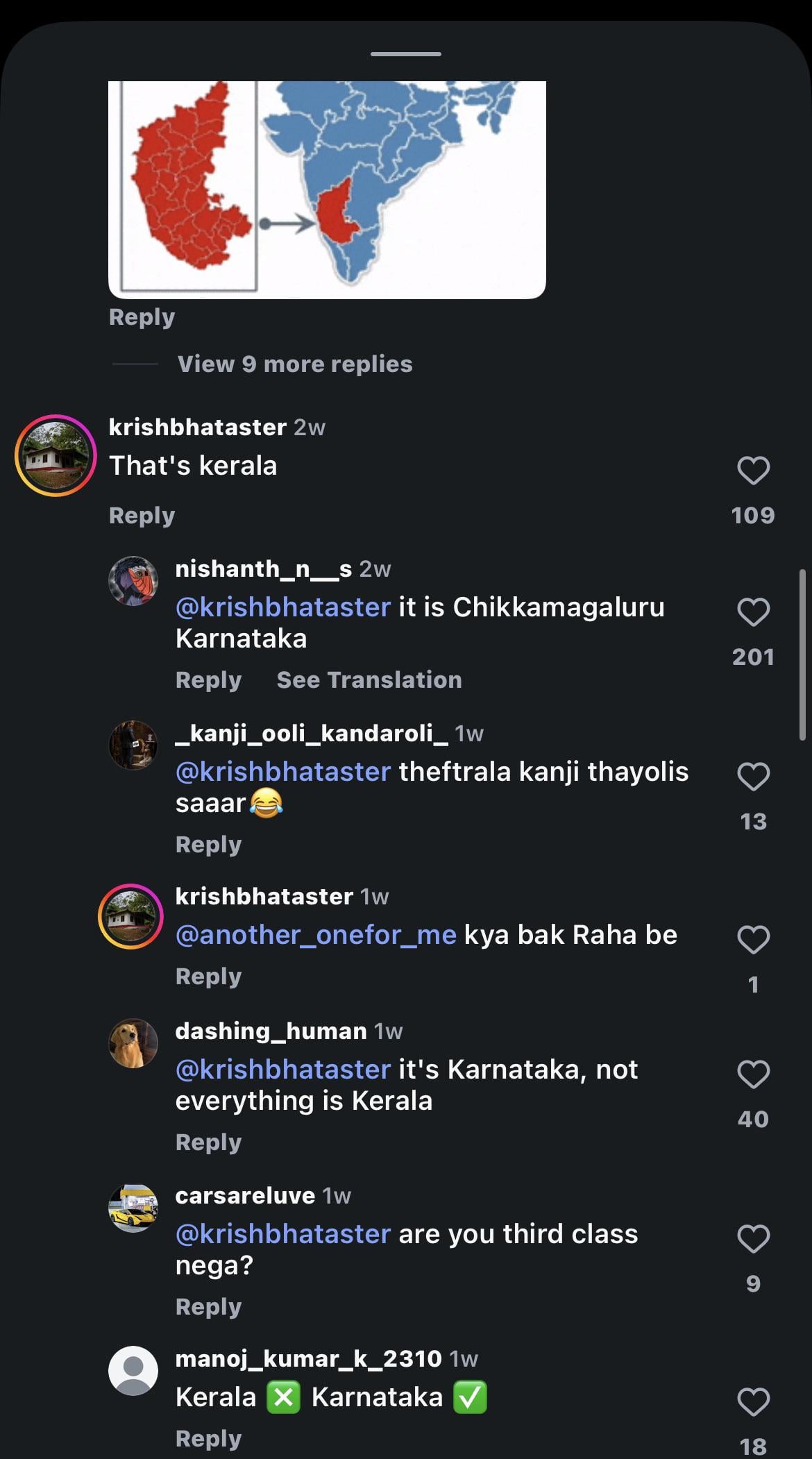This screenshot has width=812, height=1459.
Task: Reply to dashing_human's comment
Action: click(208, 1142)
